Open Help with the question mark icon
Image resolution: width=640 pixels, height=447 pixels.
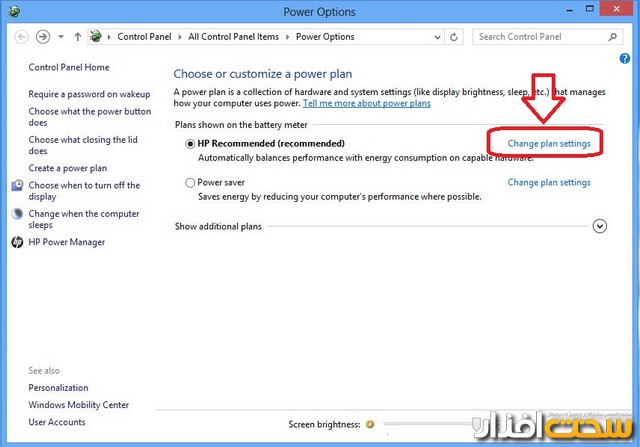[624, 59]
